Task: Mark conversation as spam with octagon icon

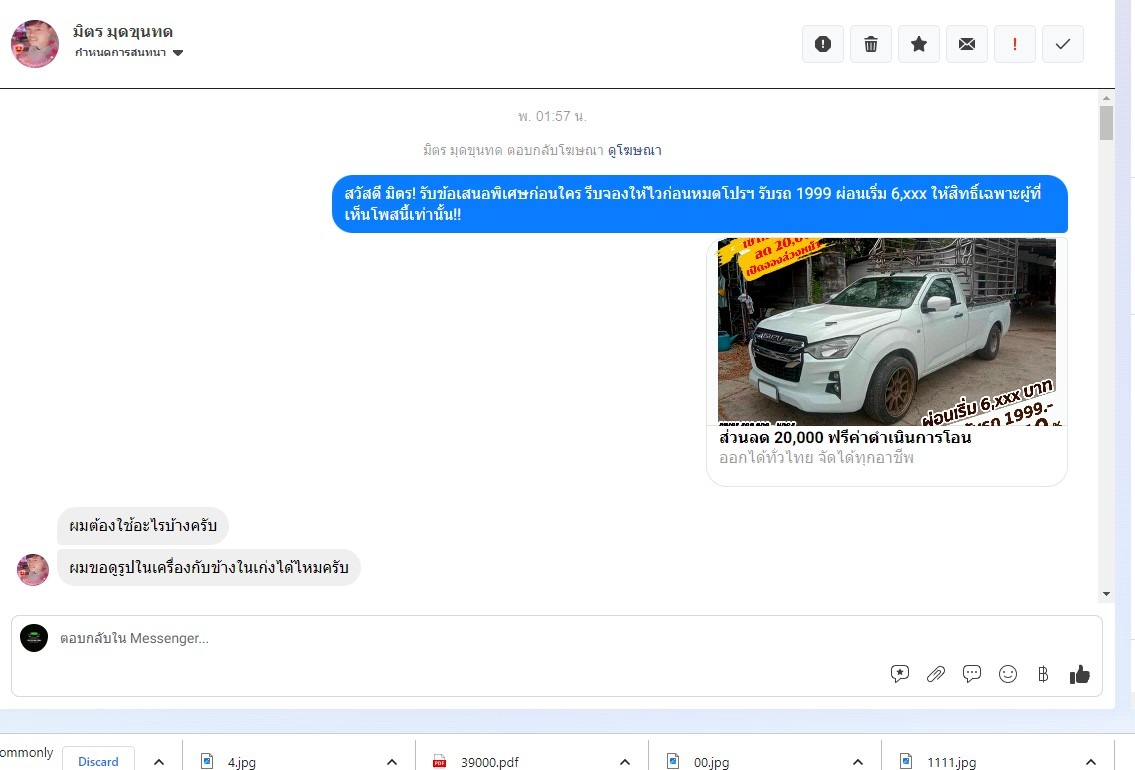Action: pyautogui.click(x=823, y=44)
